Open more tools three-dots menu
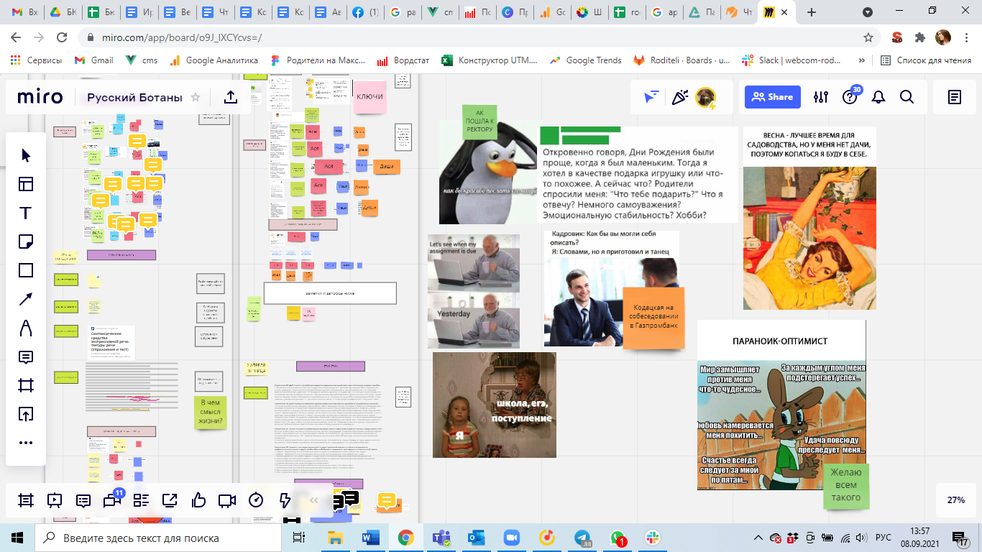This screenshot has height=552, width=982. pos(26,442)
